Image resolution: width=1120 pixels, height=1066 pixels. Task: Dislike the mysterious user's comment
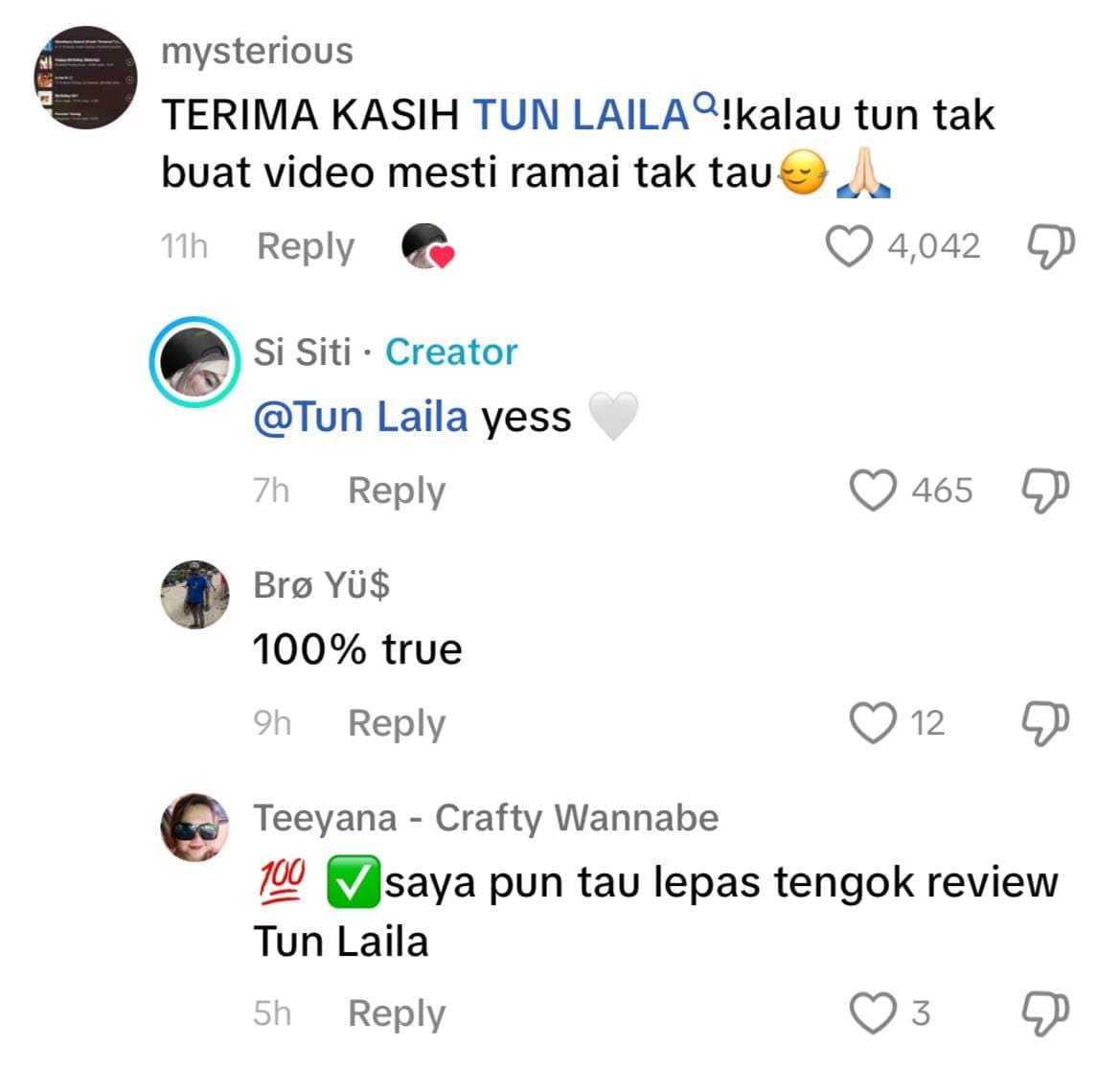[x=1051, y=246]
